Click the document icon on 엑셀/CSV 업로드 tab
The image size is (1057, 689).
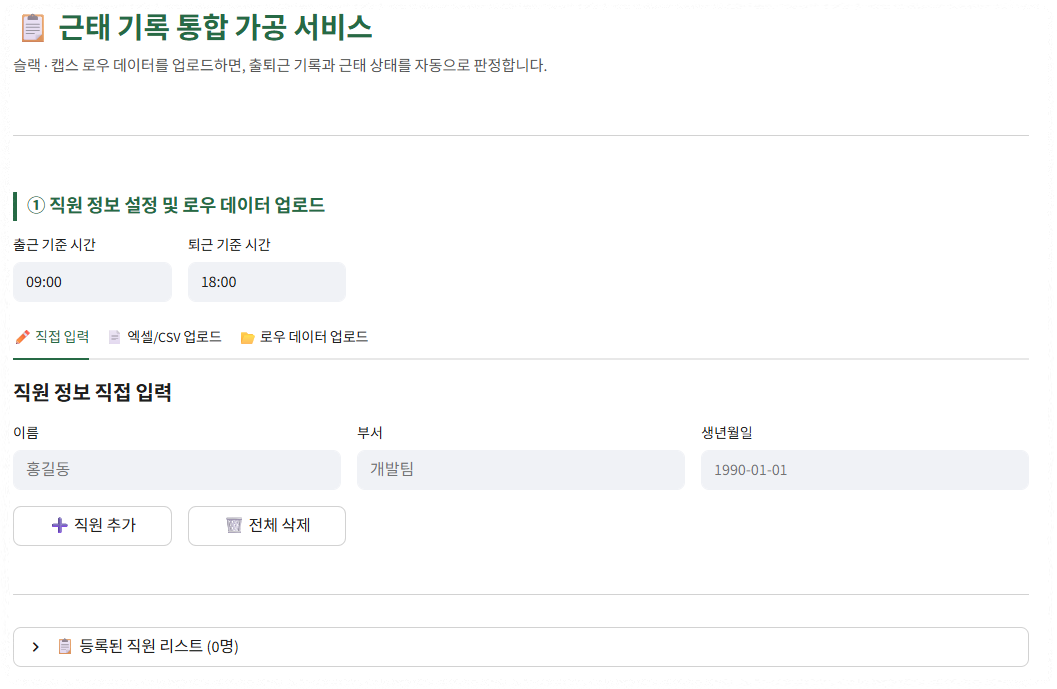[113, 338]
